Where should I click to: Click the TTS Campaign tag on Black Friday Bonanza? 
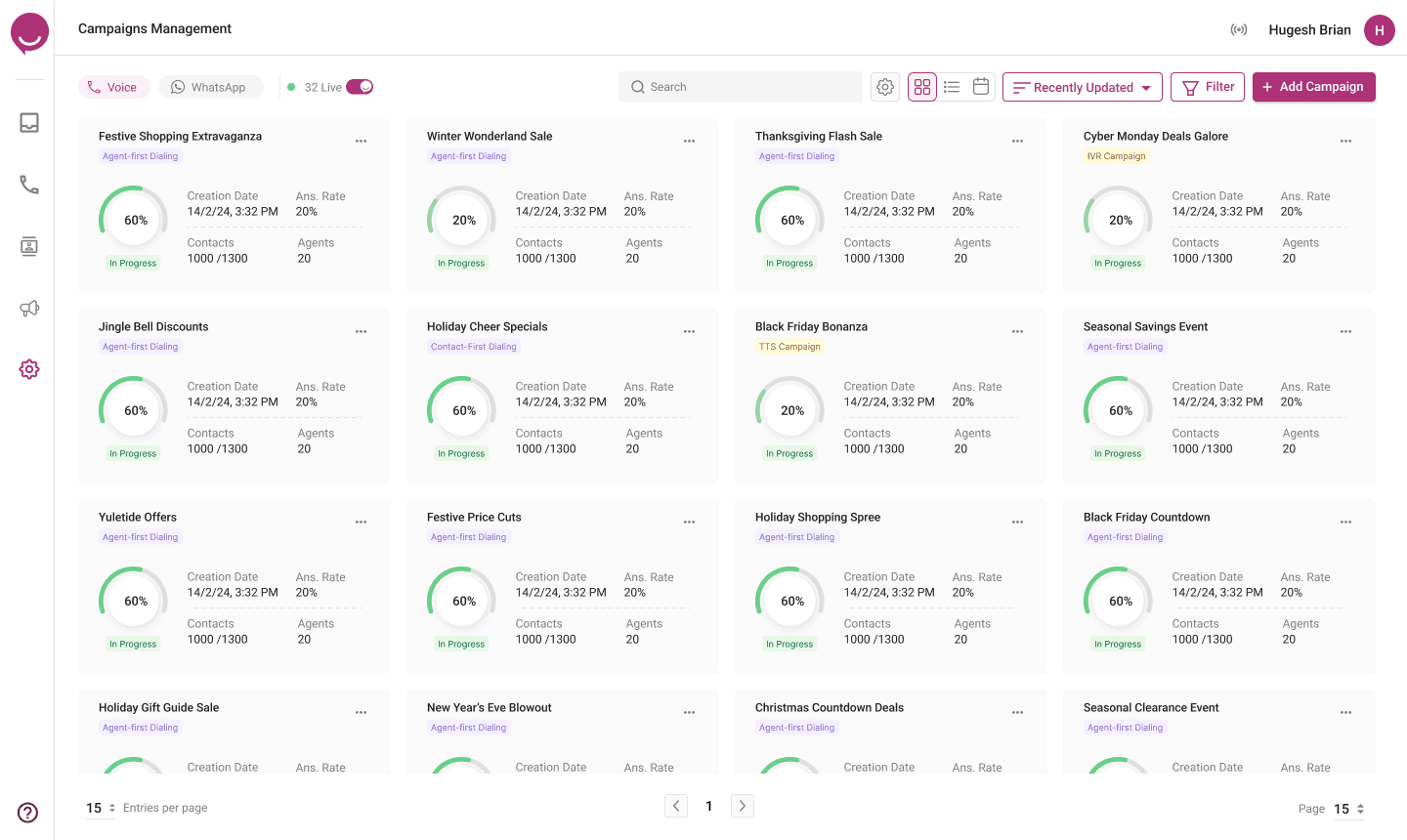point(789,347)
